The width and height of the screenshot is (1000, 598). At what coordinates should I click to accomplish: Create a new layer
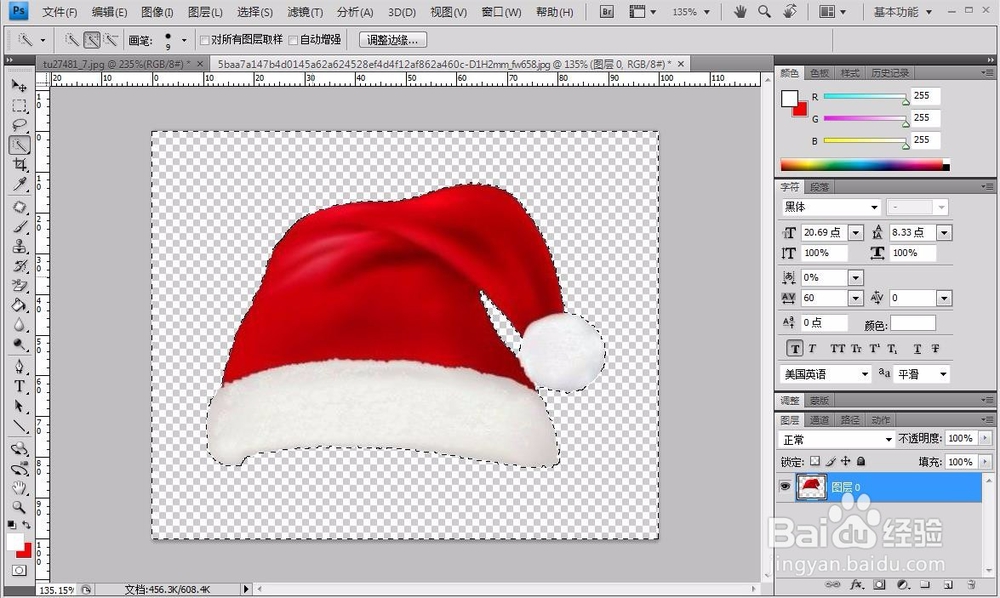pyautogui.click(x=948, y=584)
